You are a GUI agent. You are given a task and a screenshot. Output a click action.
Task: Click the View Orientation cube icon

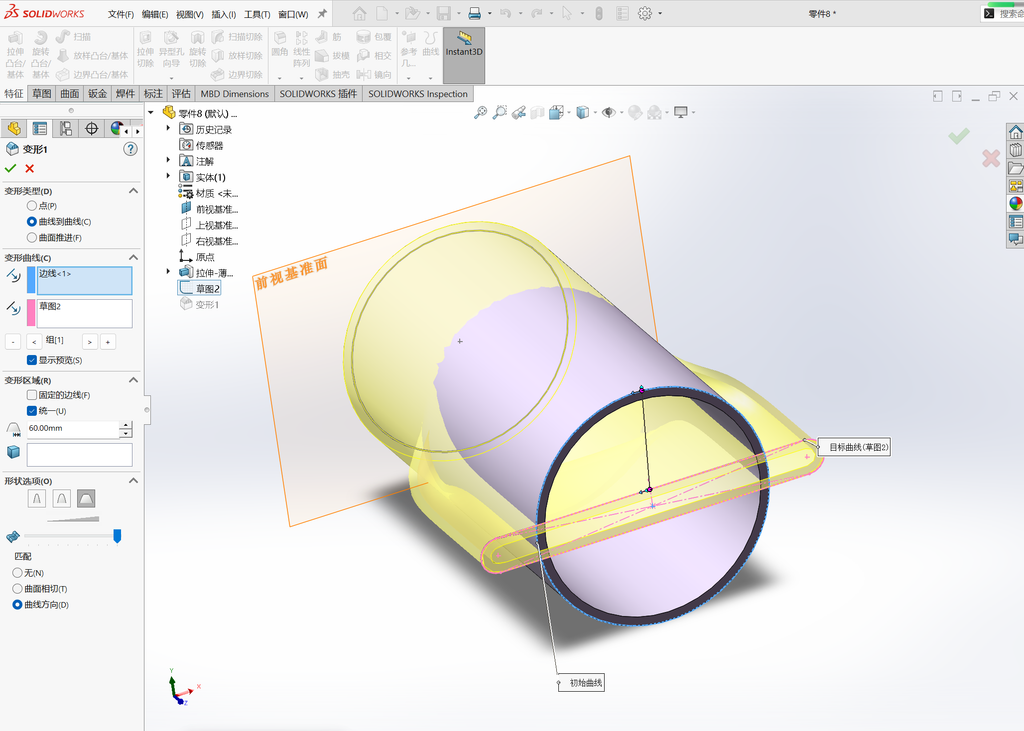tap(556, 112)
